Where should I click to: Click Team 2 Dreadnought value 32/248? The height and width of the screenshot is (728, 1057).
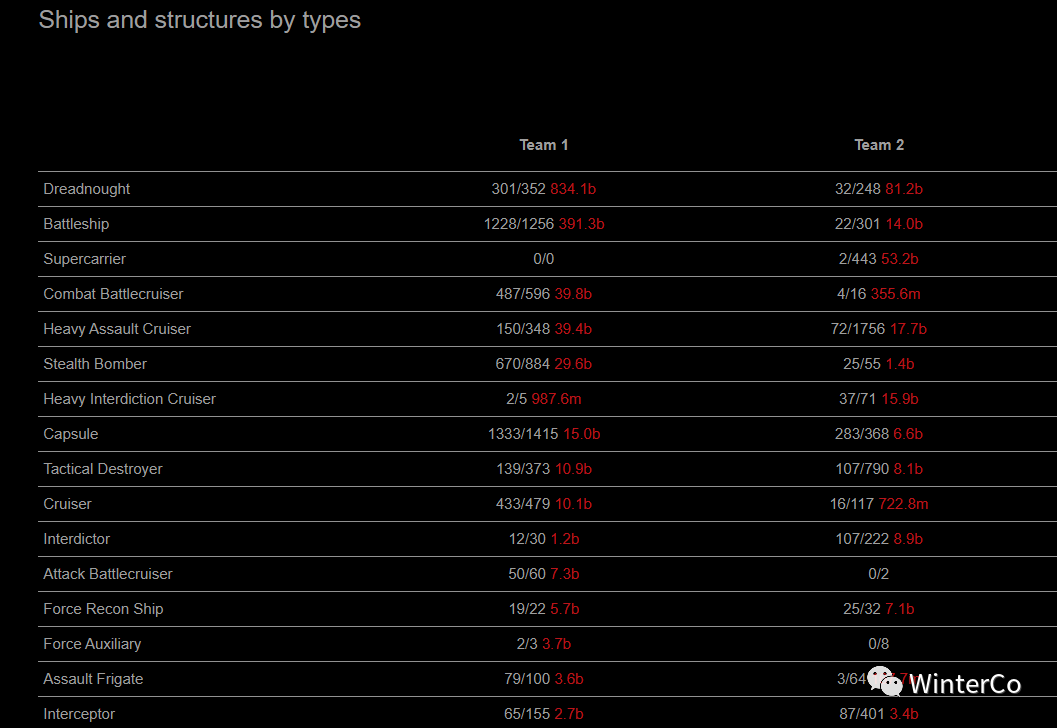click(x=857, y=189)
